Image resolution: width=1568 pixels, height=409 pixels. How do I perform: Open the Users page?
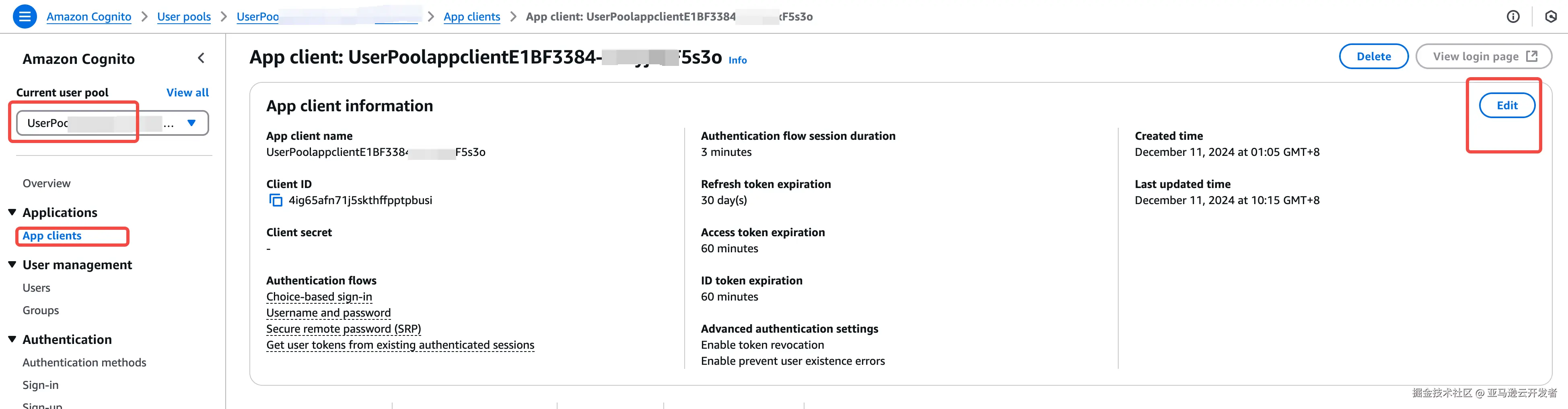coord(37,288)
